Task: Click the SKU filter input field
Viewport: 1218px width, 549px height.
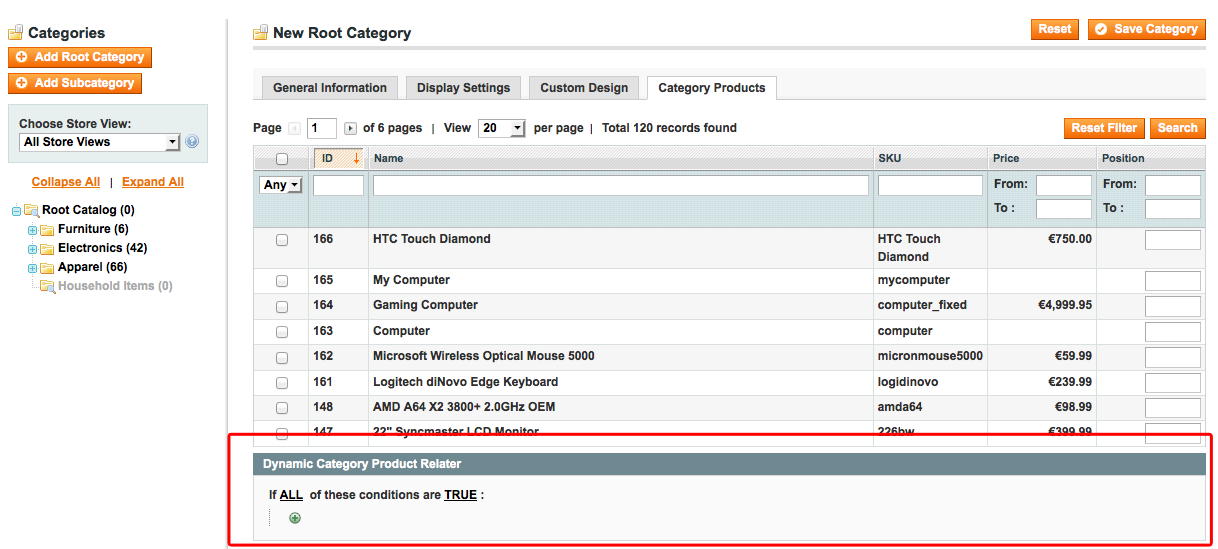Action: point(930,185)
